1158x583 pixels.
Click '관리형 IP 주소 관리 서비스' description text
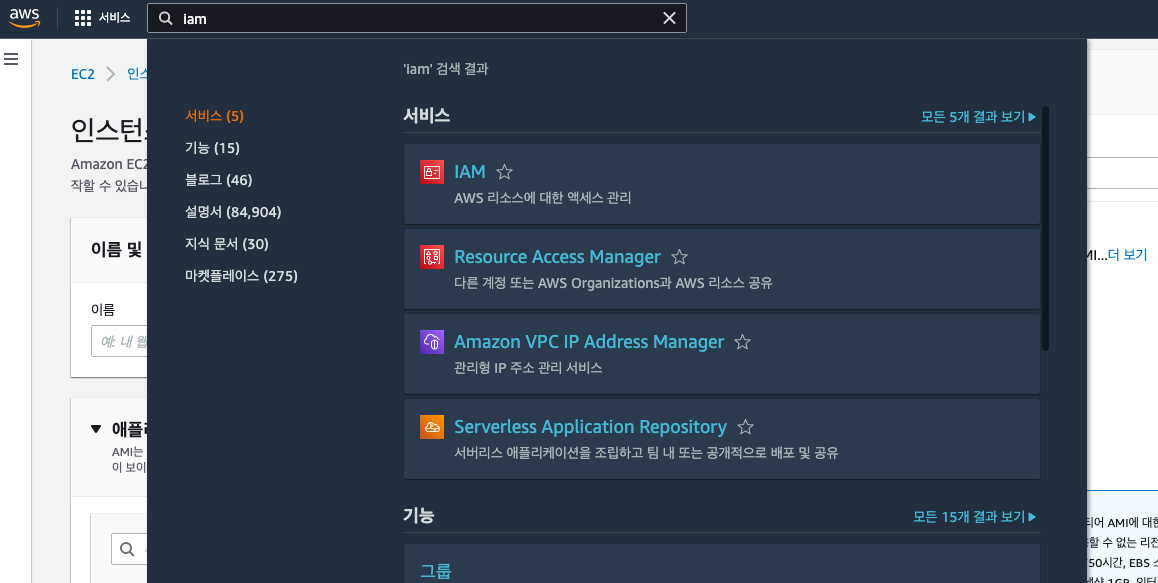click(528, 367)
